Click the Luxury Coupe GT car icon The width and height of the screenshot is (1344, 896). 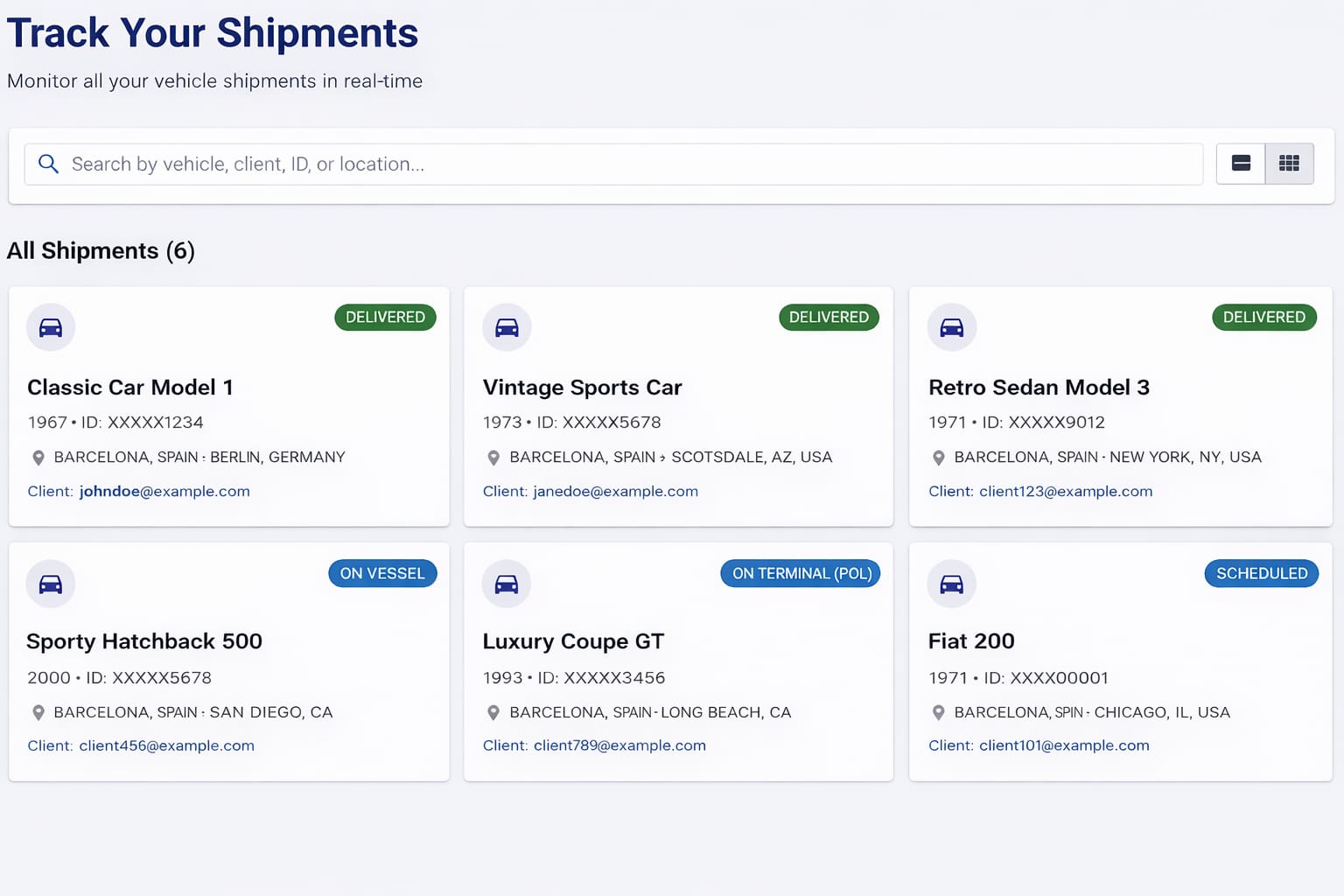pyautogui.click(x=507, y=584)
